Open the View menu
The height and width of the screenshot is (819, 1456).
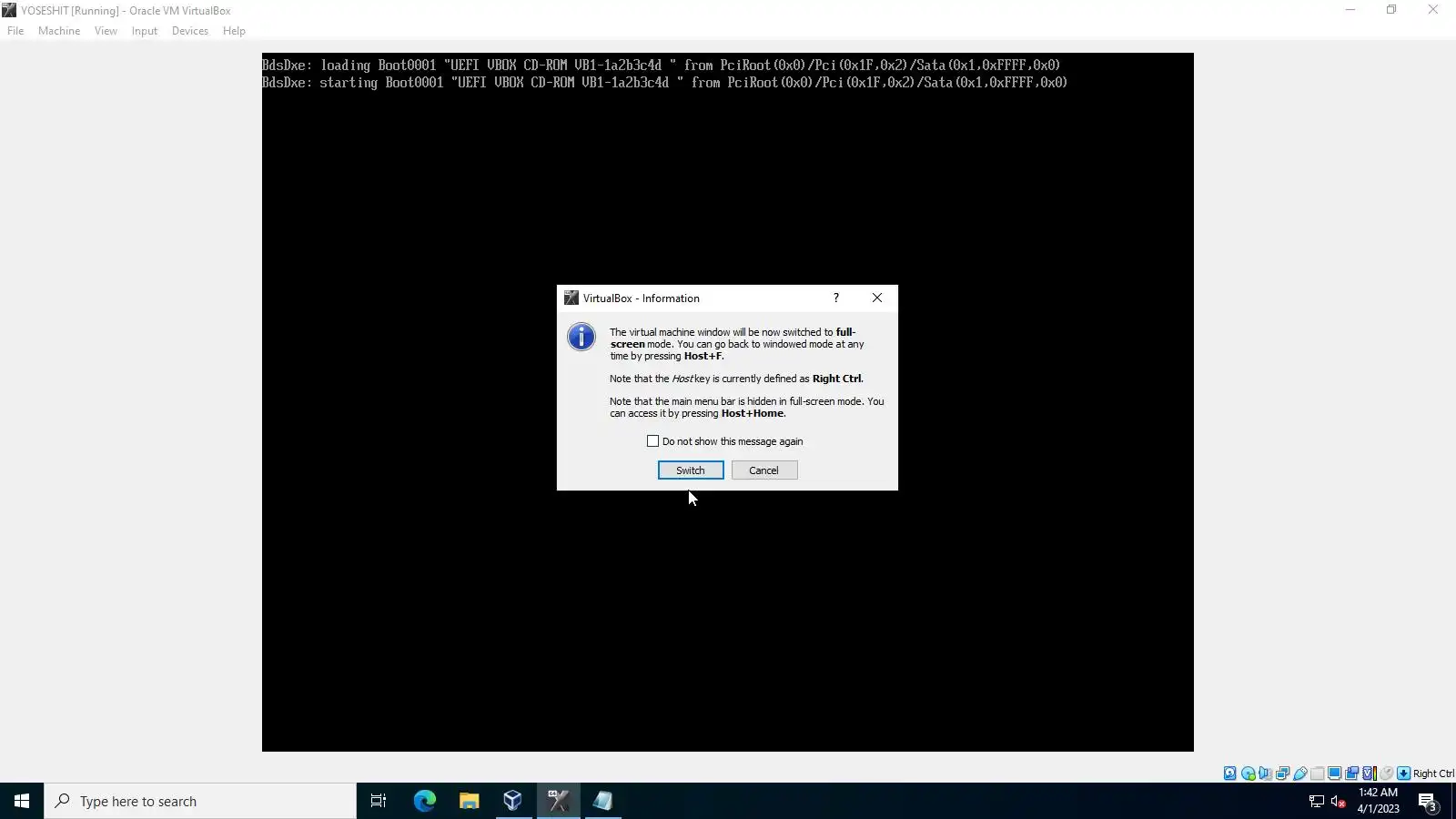(x=106, y=31)
